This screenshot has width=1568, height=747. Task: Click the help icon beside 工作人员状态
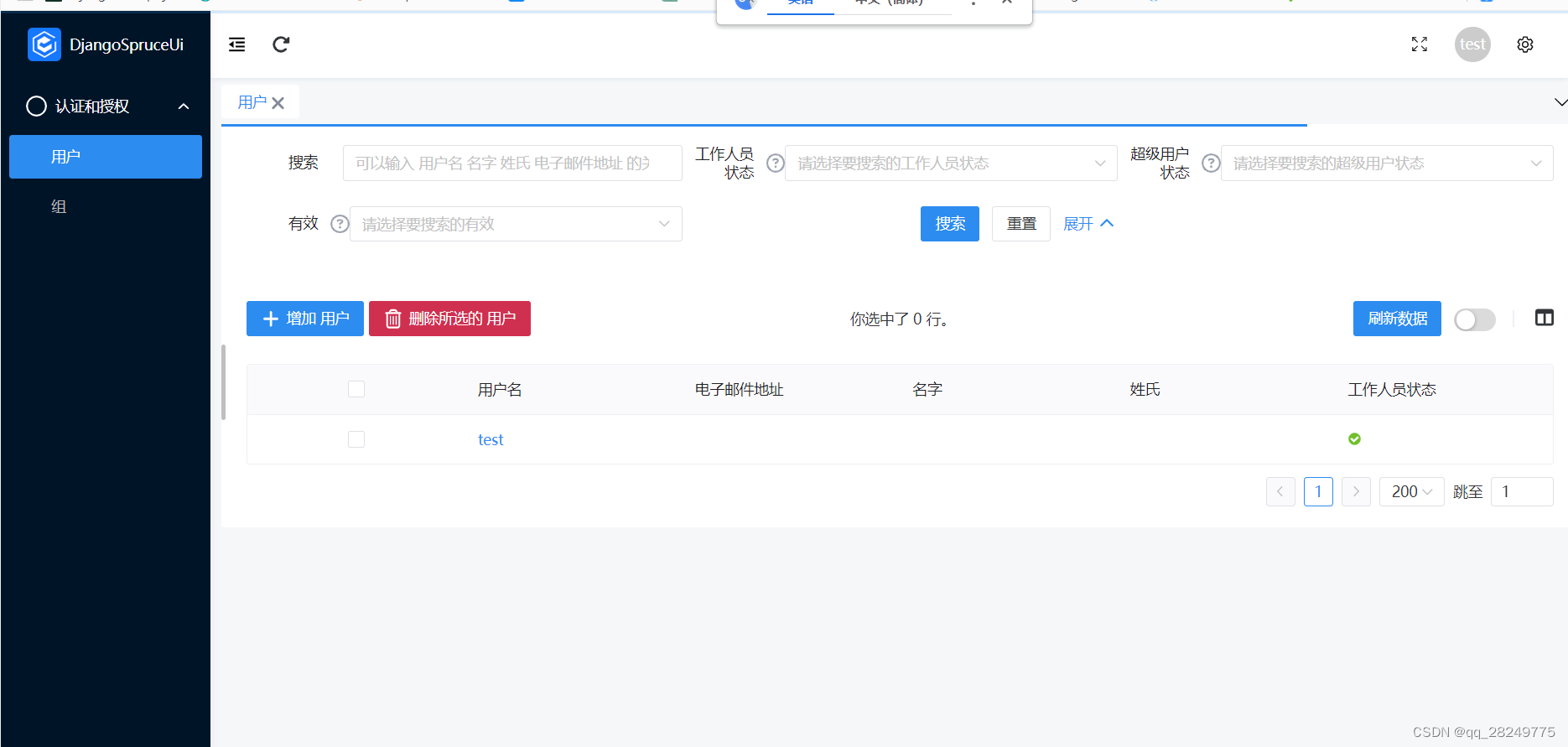tap(776, 163)
